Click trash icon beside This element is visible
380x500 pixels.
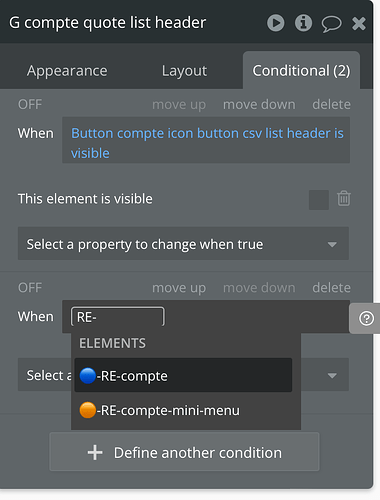pos(344,199)
